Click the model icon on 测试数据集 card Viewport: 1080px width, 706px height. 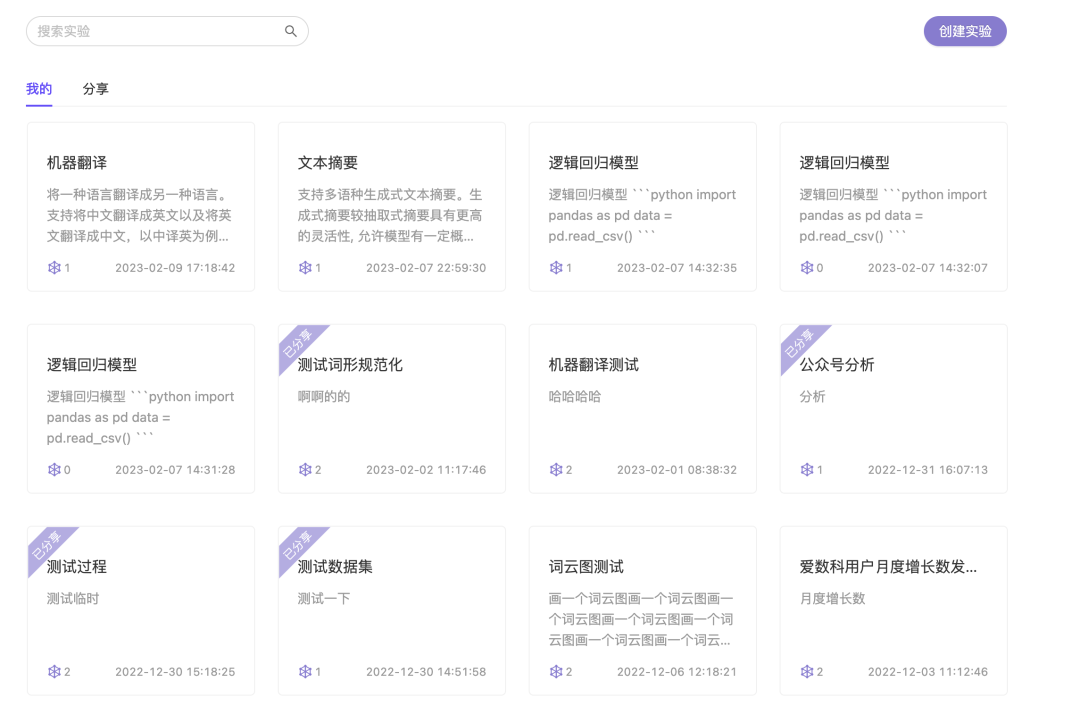(305, 671)
